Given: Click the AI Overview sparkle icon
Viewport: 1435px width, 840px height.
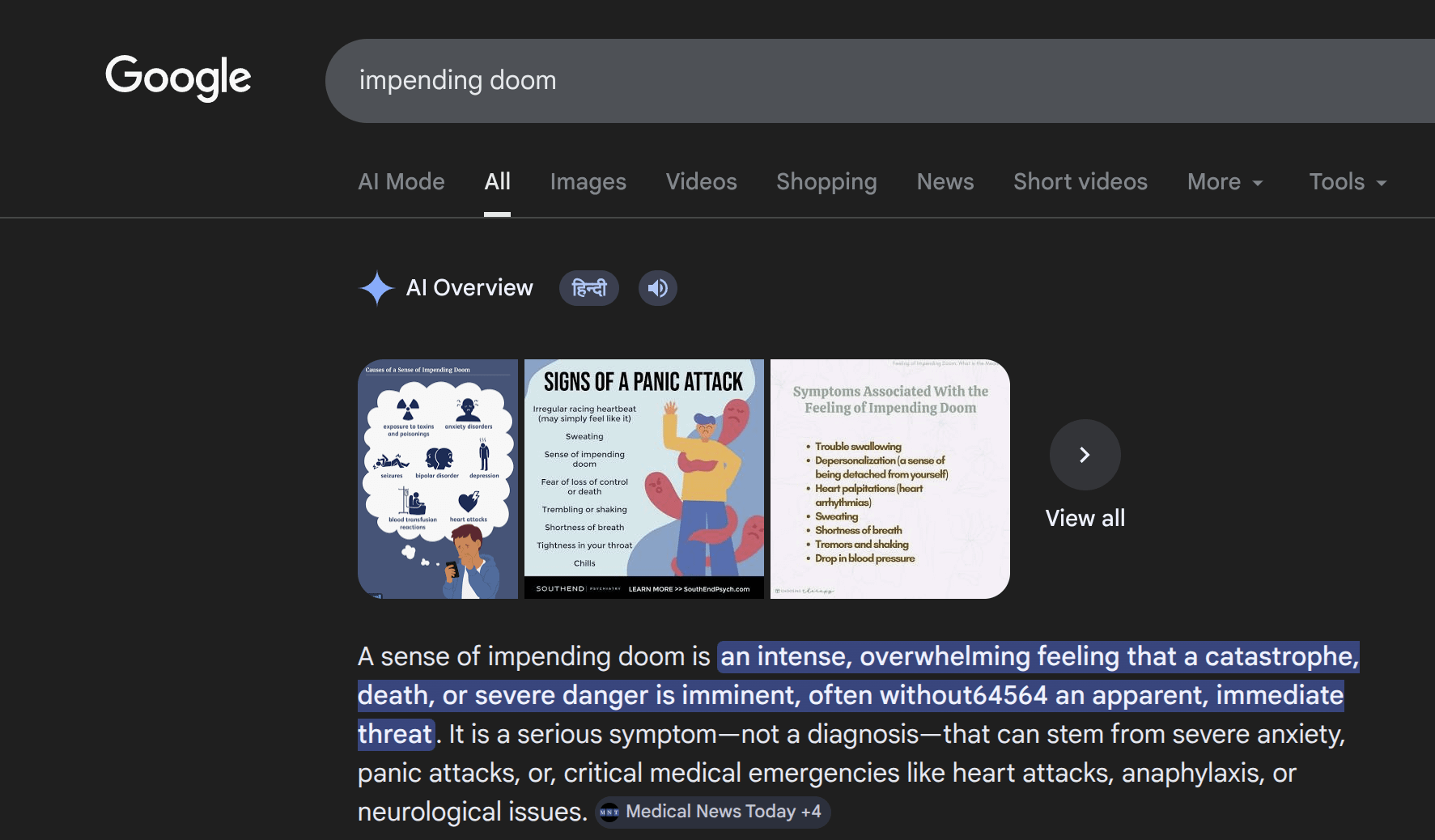Looking at the screenshot, I should click(376, 288).
